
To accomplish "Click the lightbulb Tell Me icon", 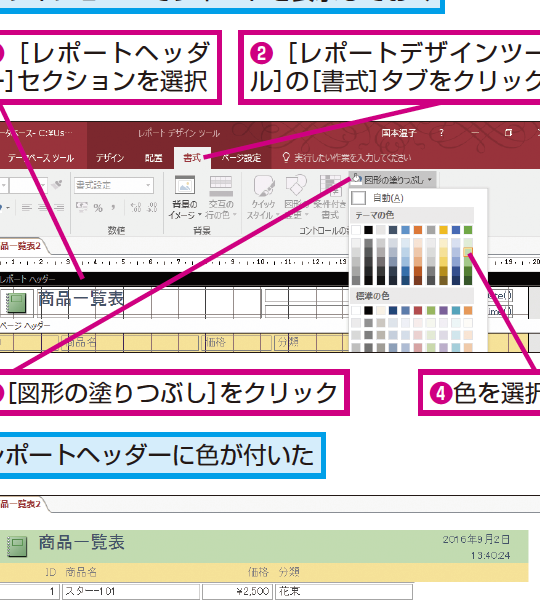I will point(285,157).
